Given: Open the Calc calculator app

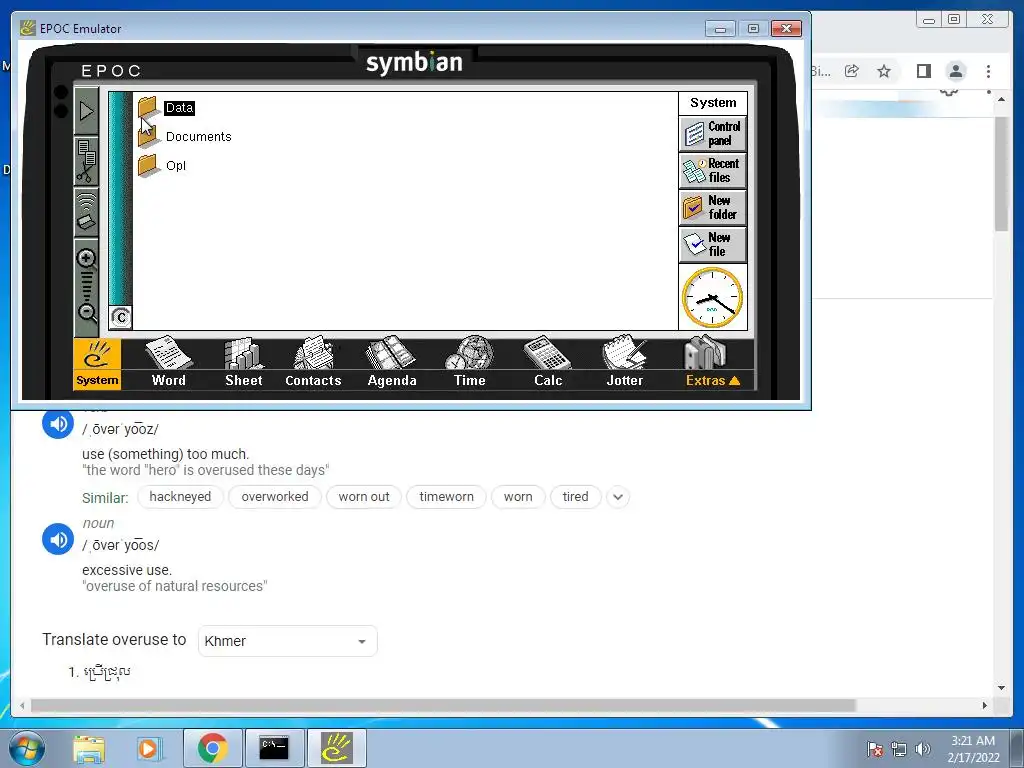Looking at the screenshot, I should pyautogui.click(x=548, y=362).
